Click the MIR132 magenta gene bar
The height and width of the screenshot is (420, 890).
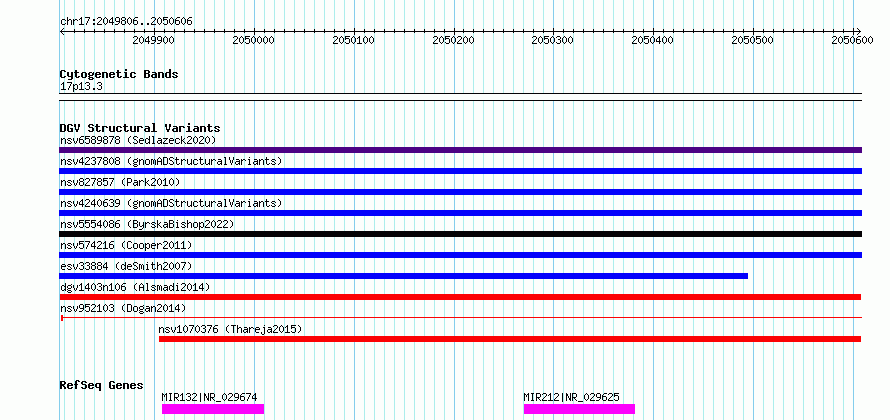(x=213, y=409)
